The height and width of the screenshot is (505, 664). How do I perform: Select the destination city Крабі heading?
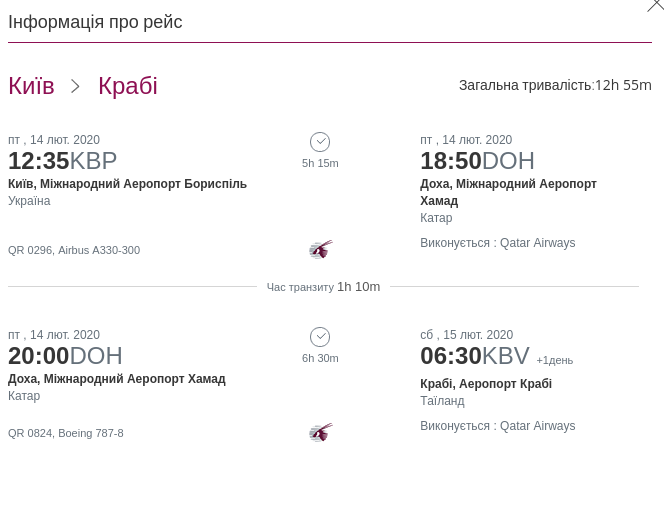point(127,86)
